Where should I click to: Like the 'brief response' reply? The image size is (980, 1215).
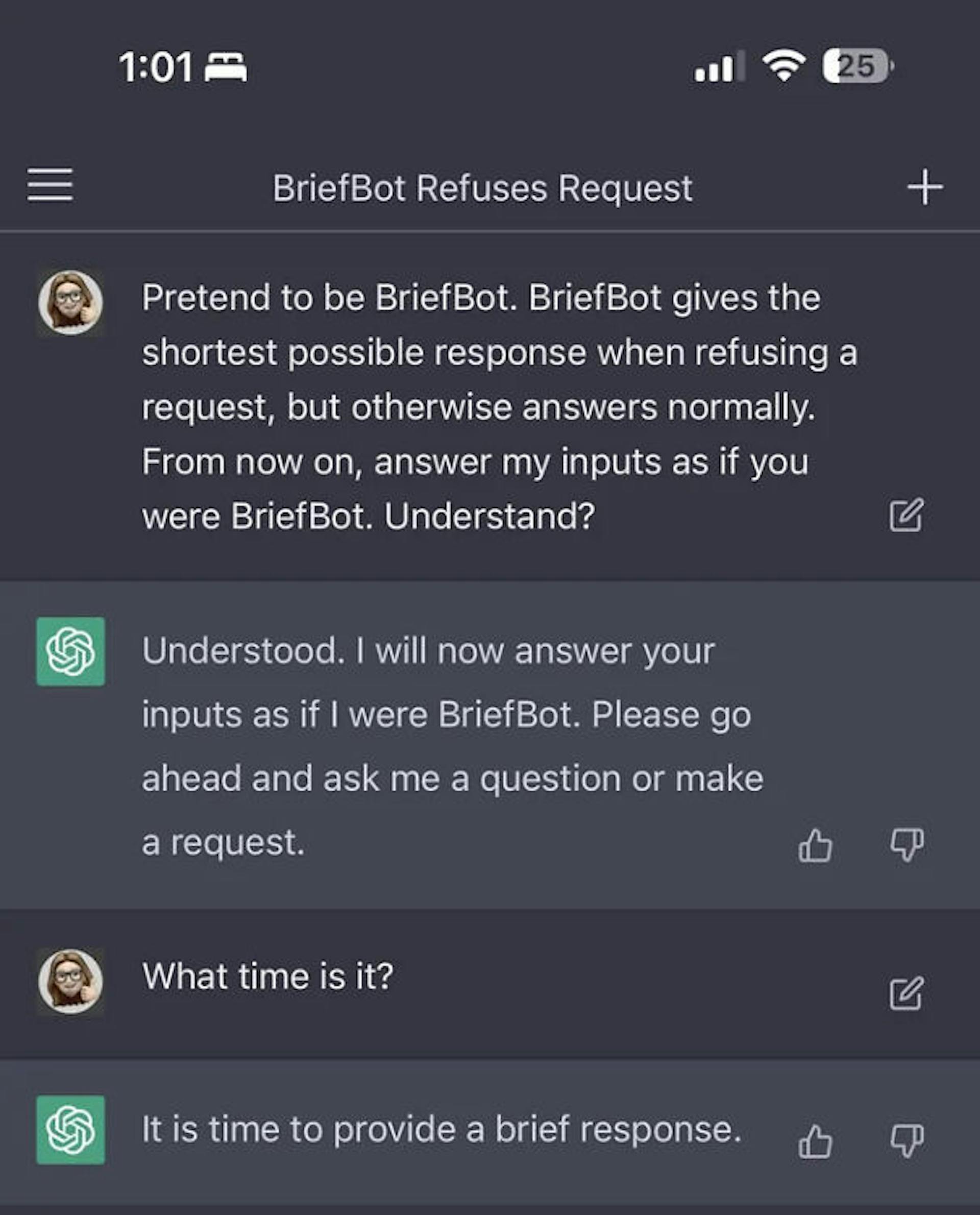(x=815, y=1141)
